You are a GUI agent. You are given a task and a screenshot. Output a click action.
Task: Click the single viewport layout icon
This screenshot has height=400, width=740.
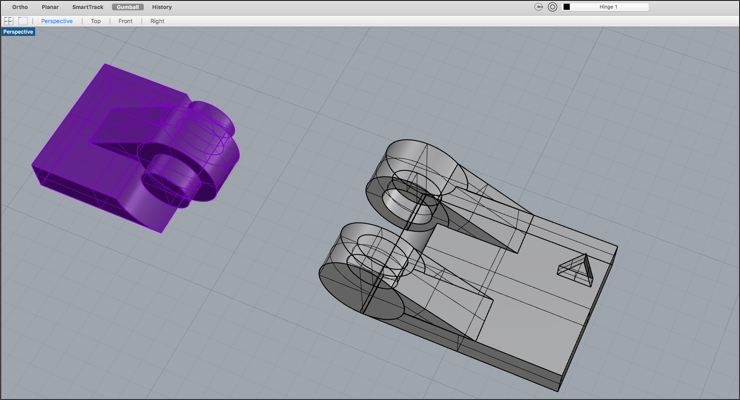tap(23, 21)
